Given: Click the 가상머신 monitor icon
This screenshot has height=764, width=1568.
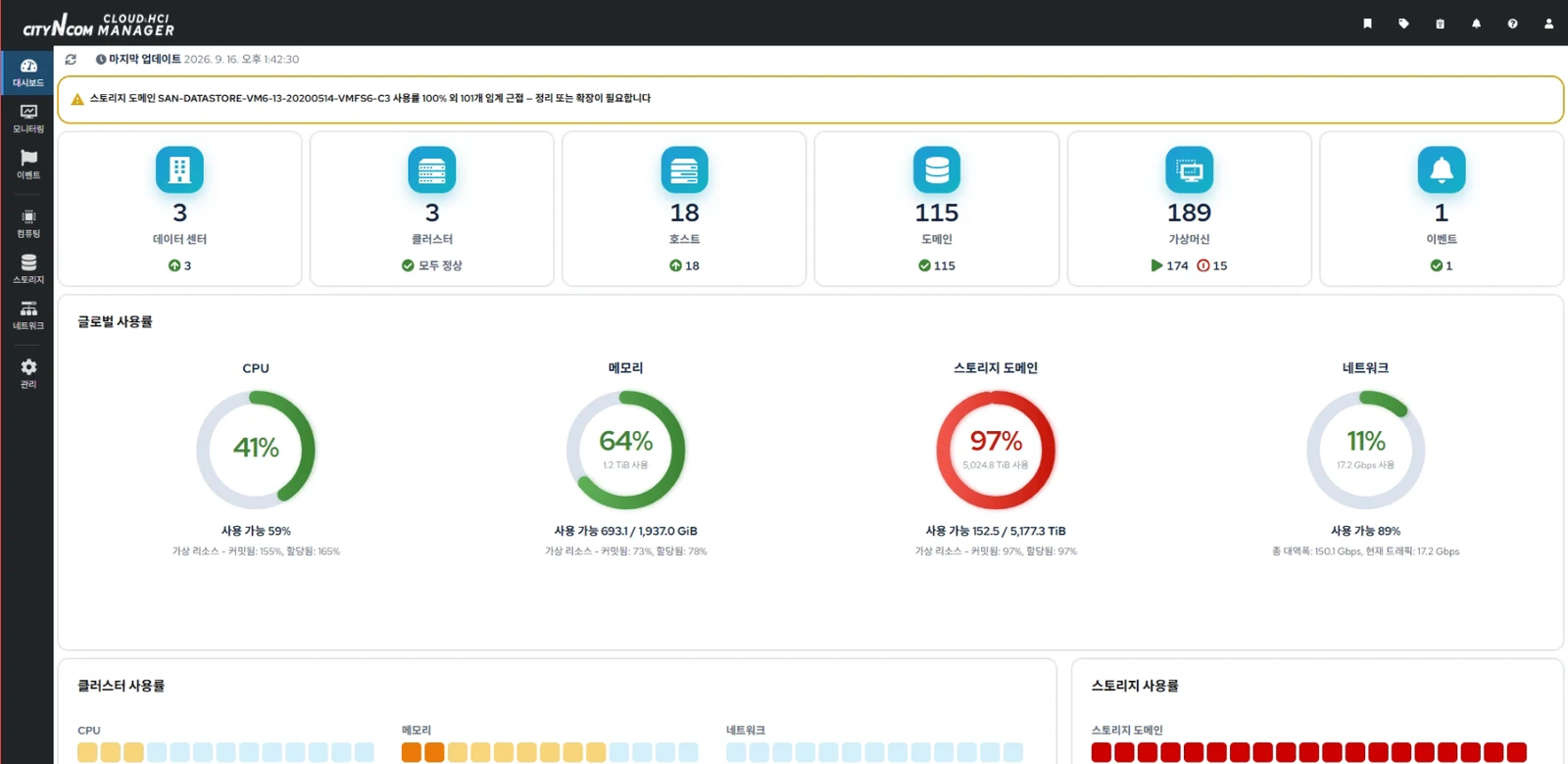Looking at the screenshot, I should (1189, 170).
